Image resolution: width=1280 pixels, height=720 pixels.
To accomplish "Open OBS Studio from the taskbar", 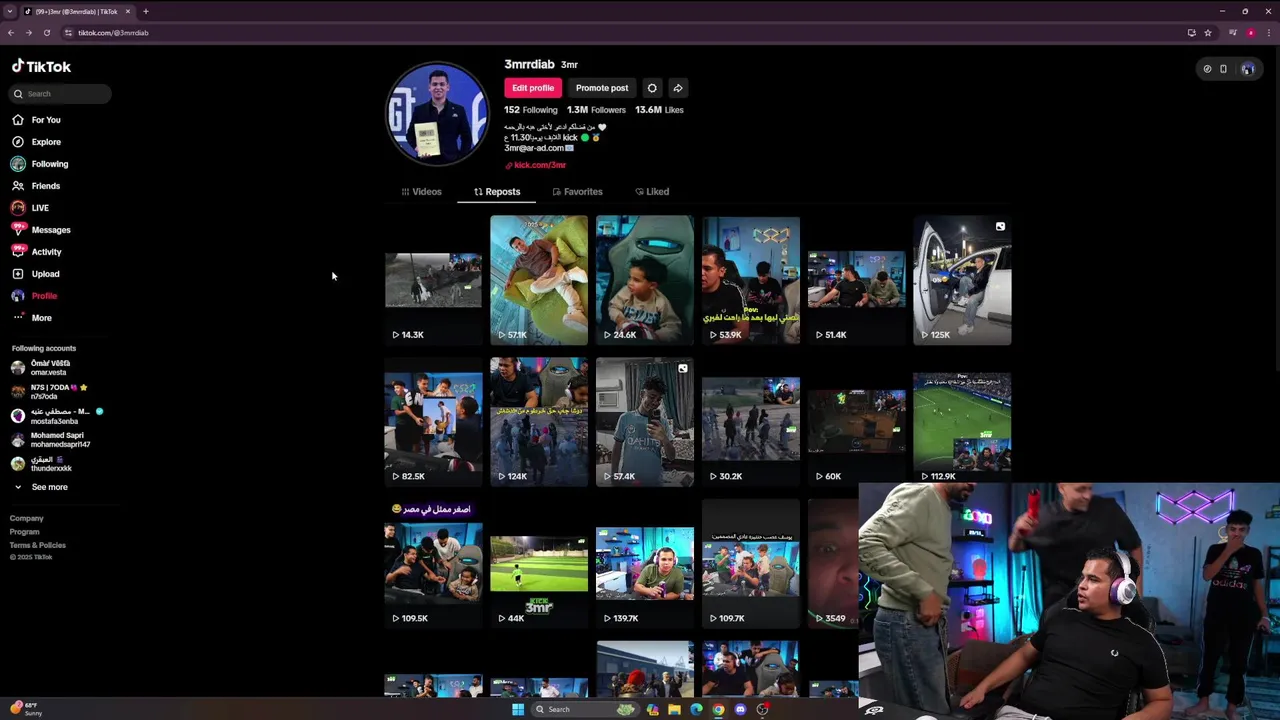I will pyautogui.click(x=762, y=710).
